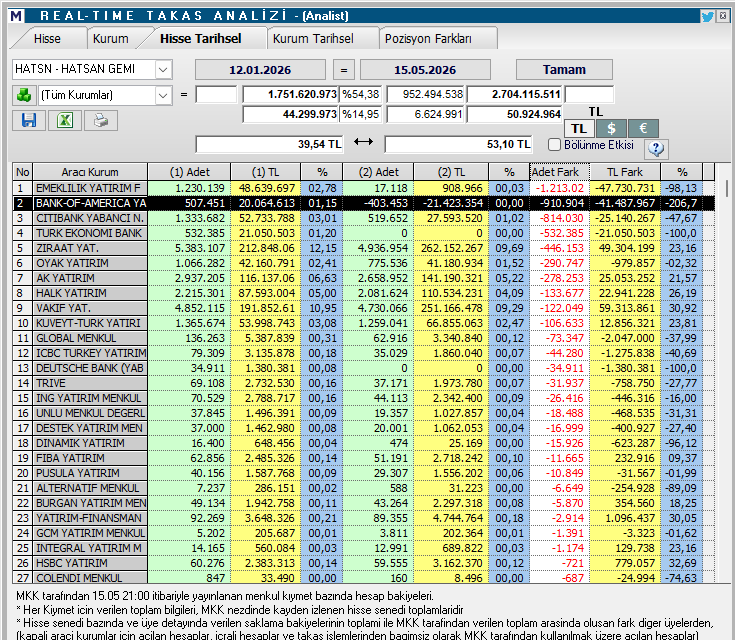The height and width of the screenshot is (640, 735).
Task: Export table to Excel icon
Action: click(65, 120)
